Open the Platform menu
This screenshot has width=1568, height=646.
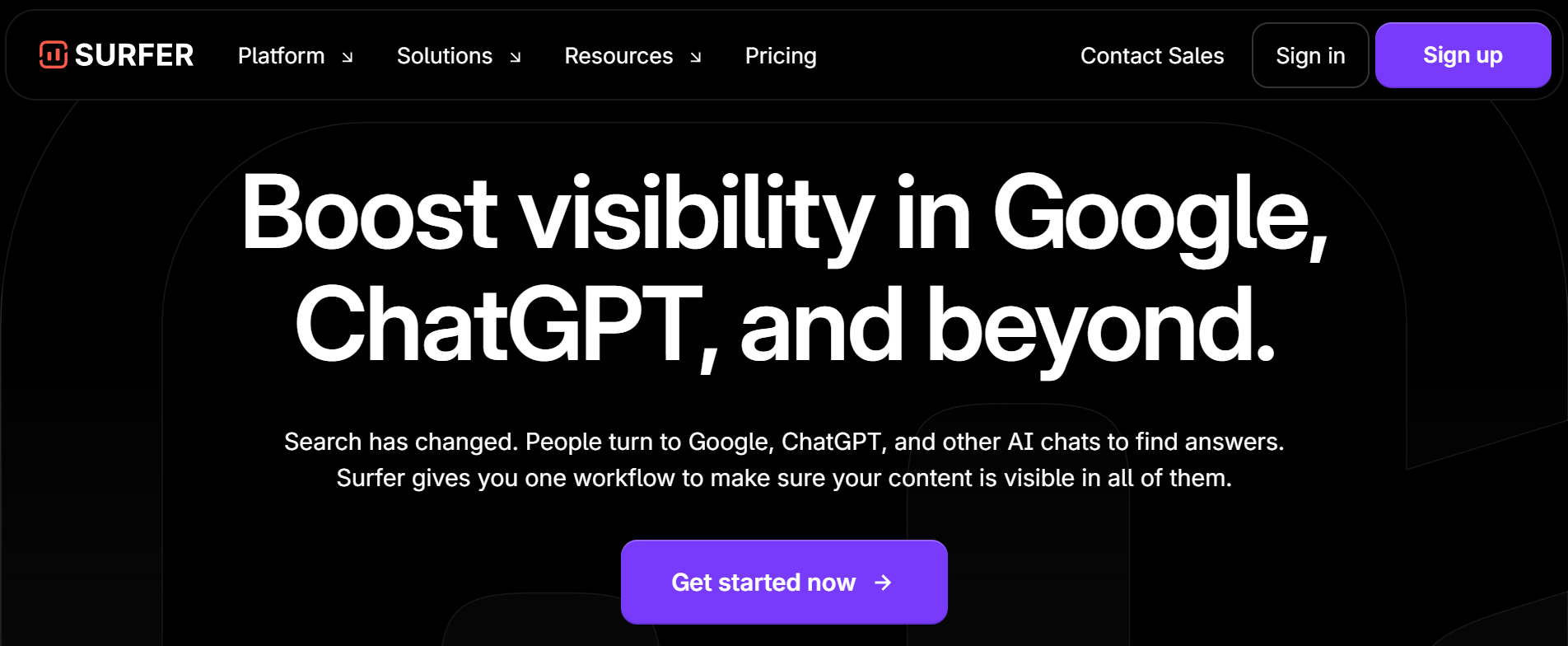click(281, 56)
